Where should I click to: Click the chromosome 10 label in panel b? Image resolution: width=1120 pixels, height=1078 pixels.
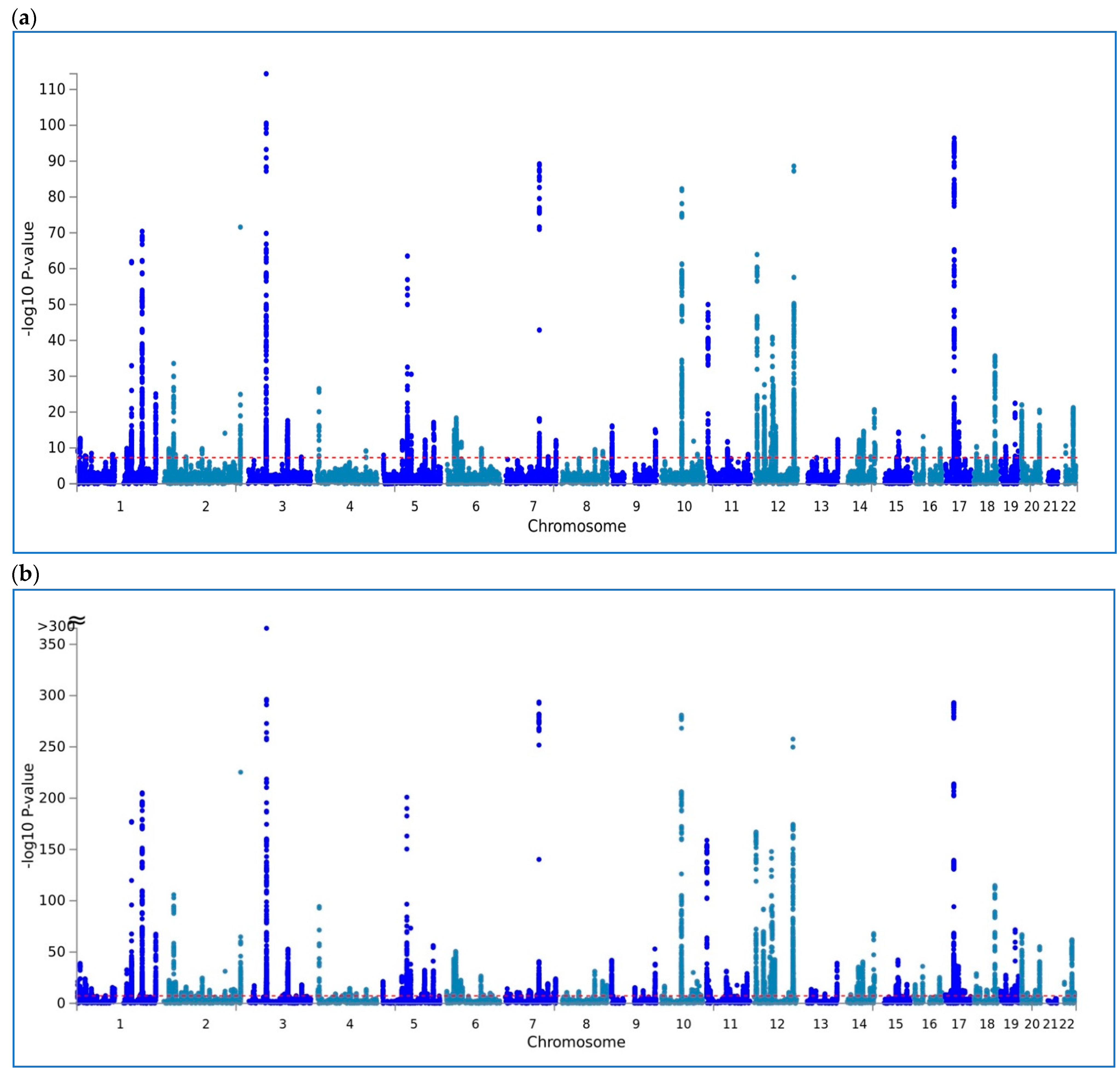pos(683,1024)
